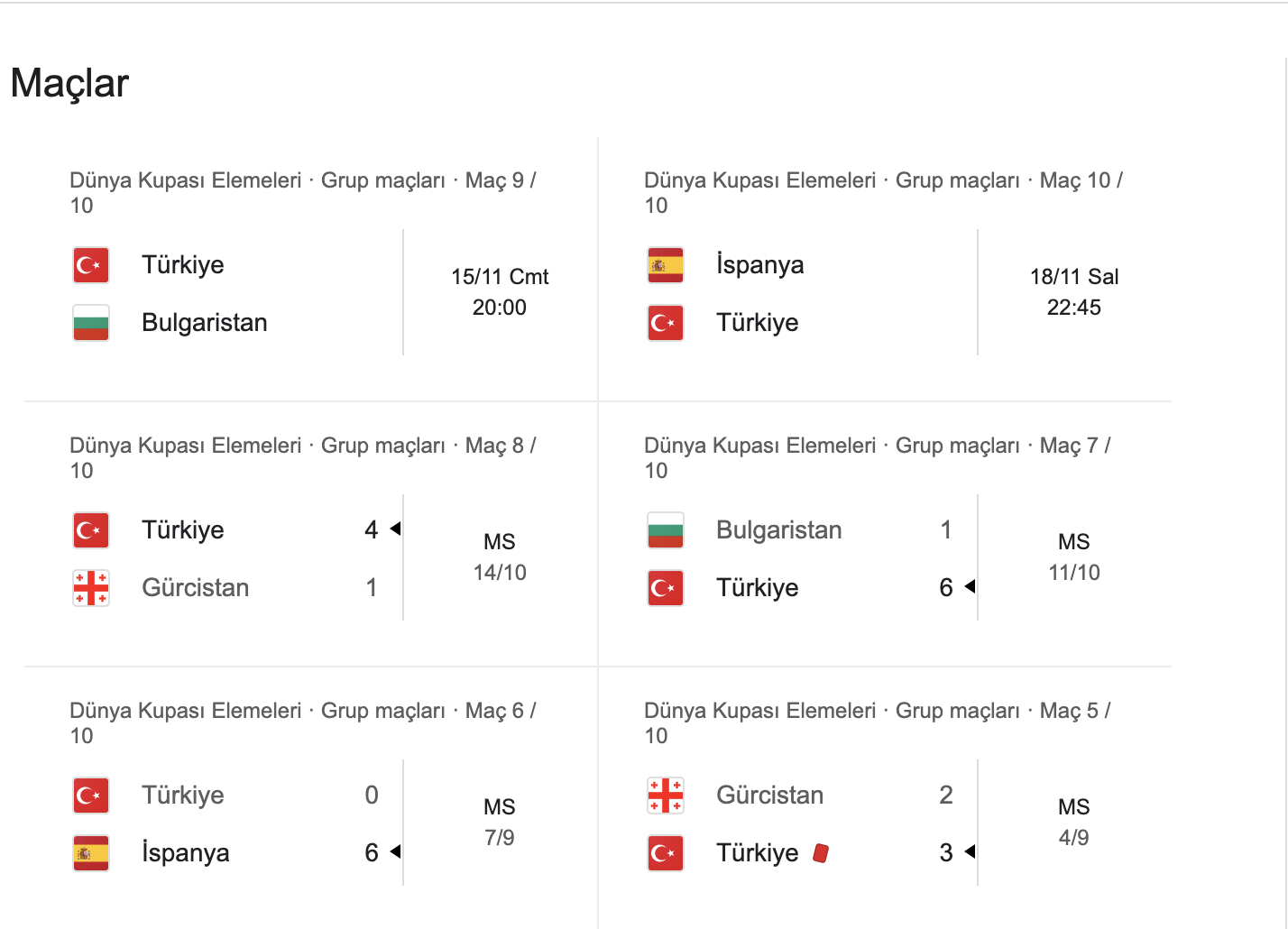Viewport: 1288px width, 929px height.
Task: Click winner arrow next to İspanya's 6 score
Action: 395,852
